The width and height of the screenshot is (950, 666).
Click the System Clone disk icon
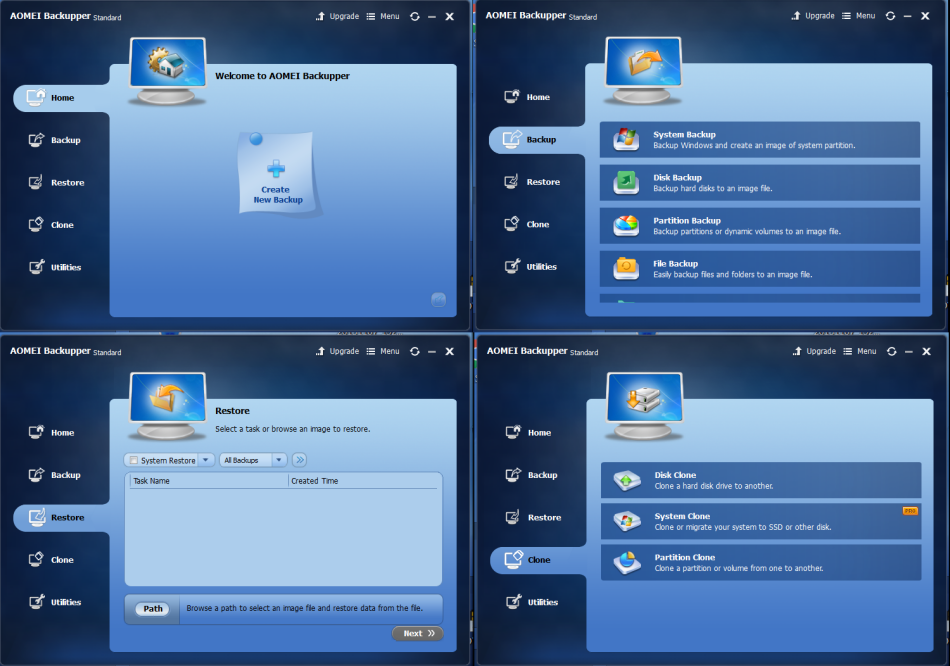(x=627, y=521)
